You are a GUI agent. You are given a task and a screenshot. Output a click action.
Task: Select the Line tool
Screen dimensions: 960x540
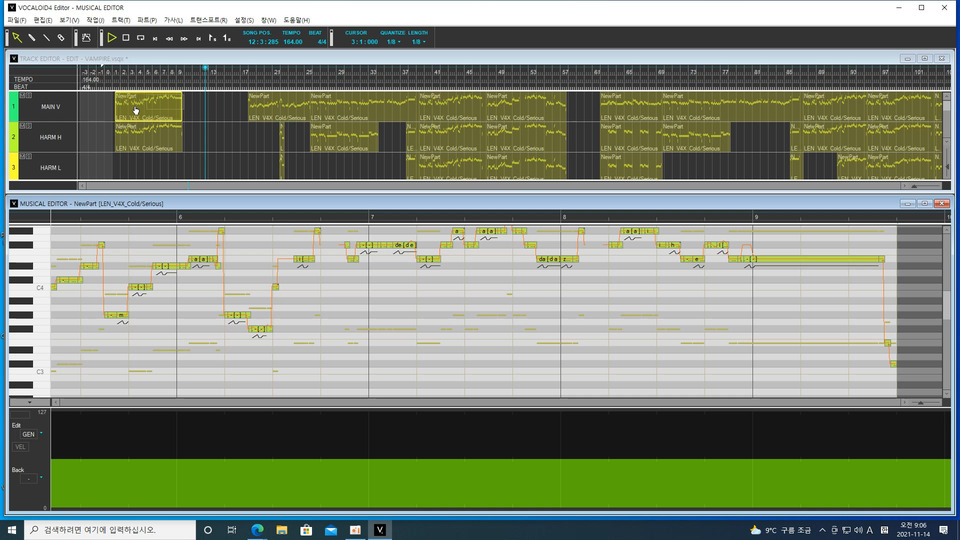[47, 38]
